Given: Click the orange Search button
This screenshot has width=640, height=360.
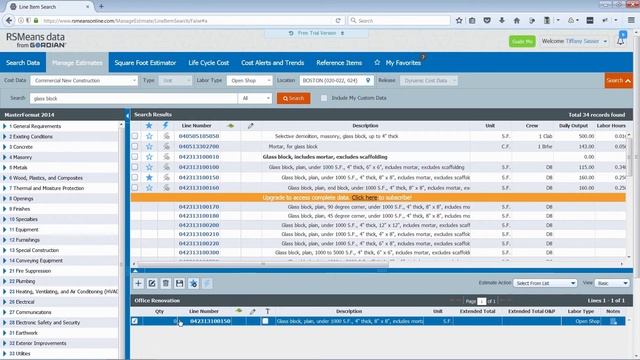Looking at the screenshot, I should 293,98.
